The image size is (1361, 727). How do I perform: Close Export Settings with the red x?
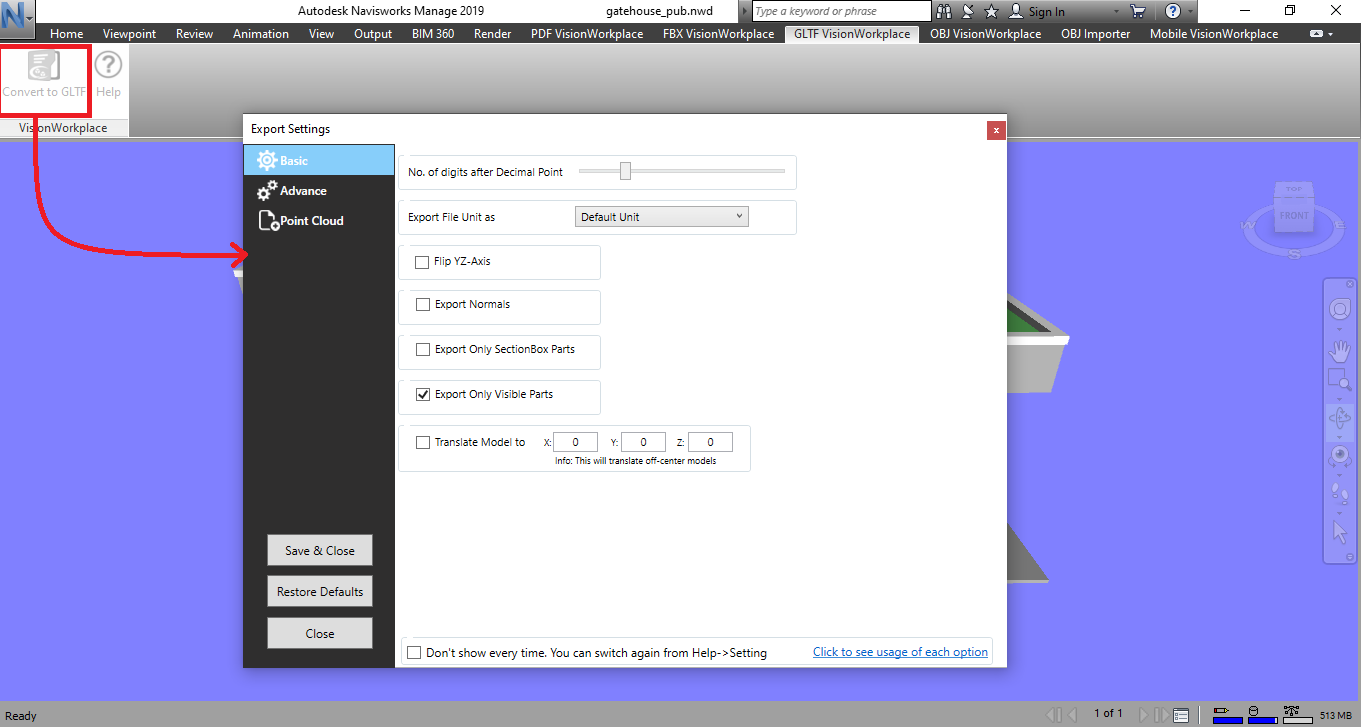(x=995, y=129)
